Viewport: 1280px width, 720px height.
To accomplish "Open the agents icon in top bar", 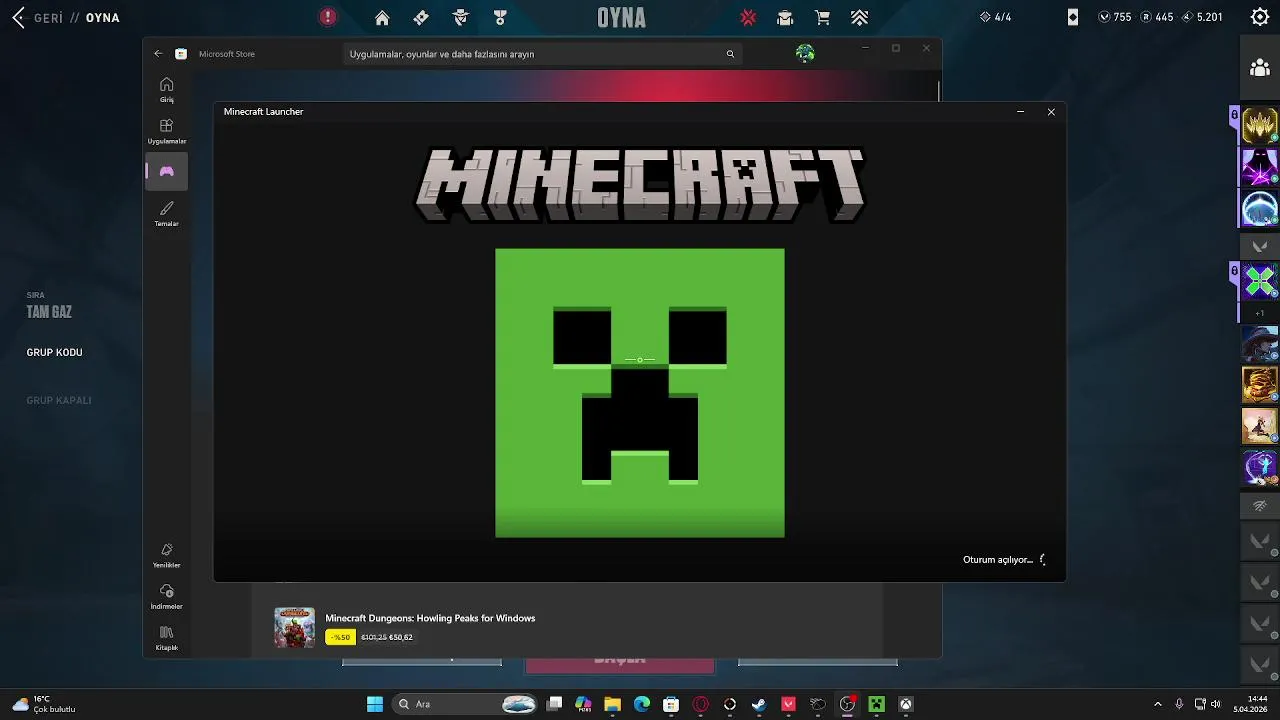I will point(460,17).
